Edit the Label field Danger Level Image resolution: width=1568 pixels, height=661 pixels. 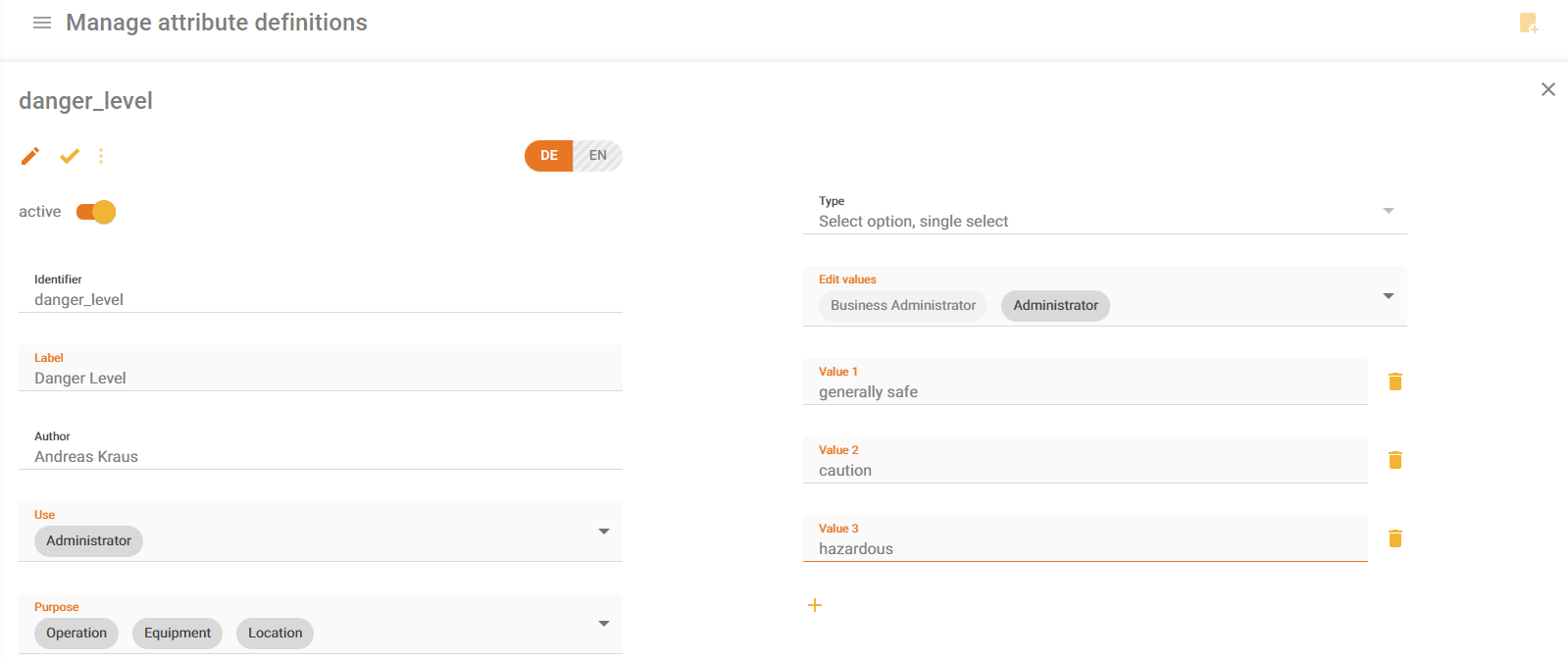(321, 368)
